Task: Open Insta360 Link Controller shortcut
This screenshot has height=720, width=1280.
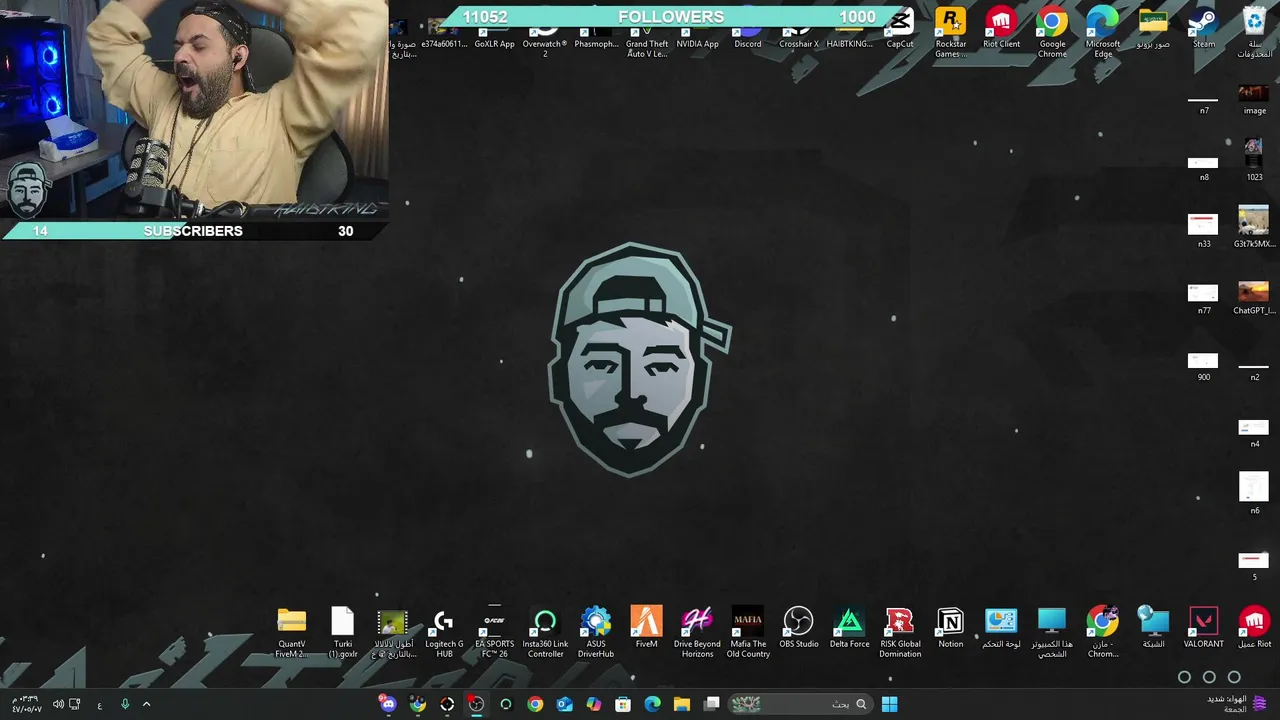Action: click(x=545, y=632)
